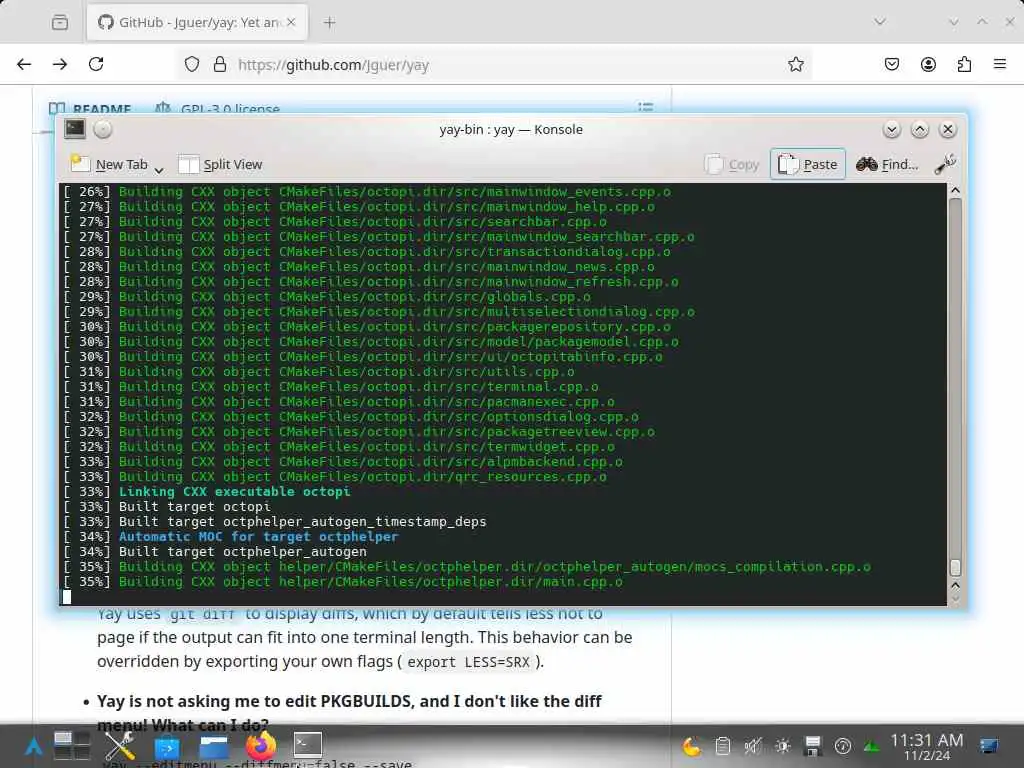Open the README outline list icon

coord(645,107)
